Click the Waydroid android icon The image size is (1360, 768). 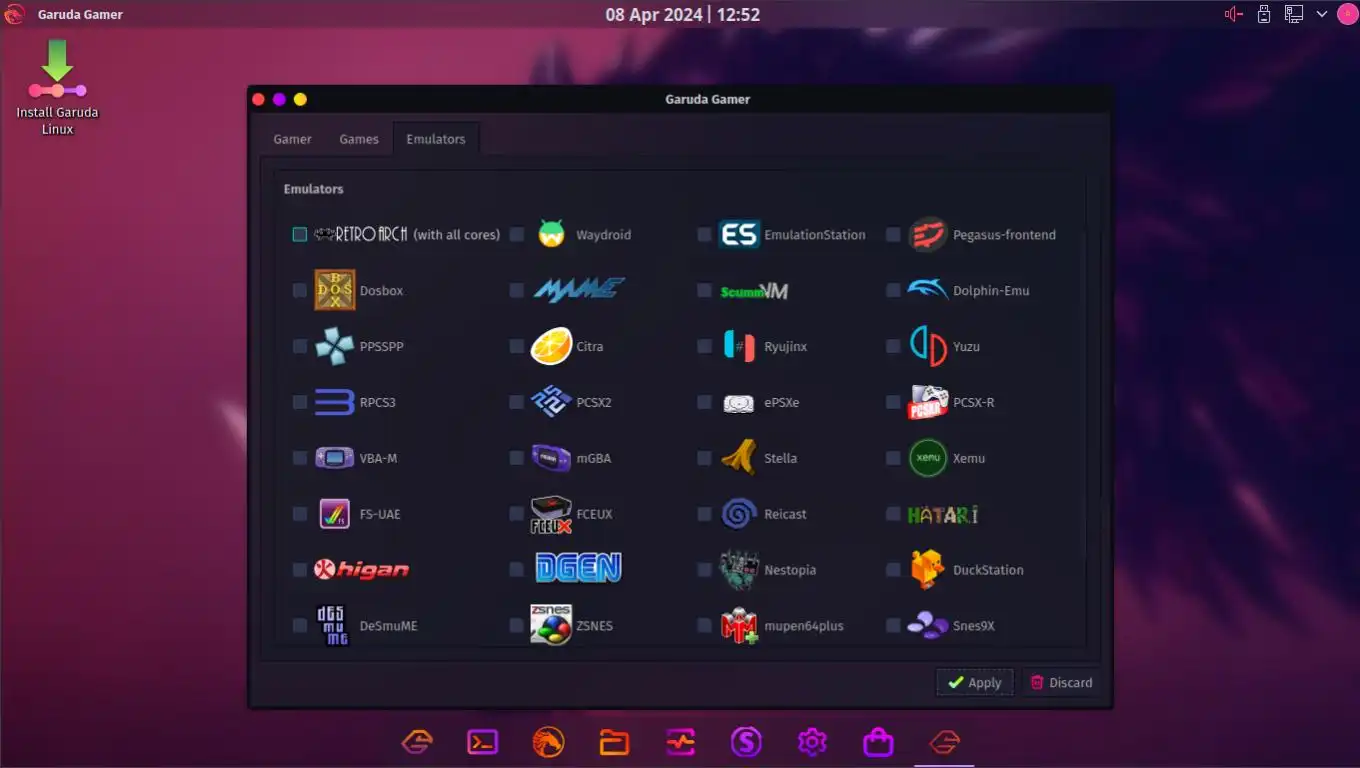coord(552,234)
